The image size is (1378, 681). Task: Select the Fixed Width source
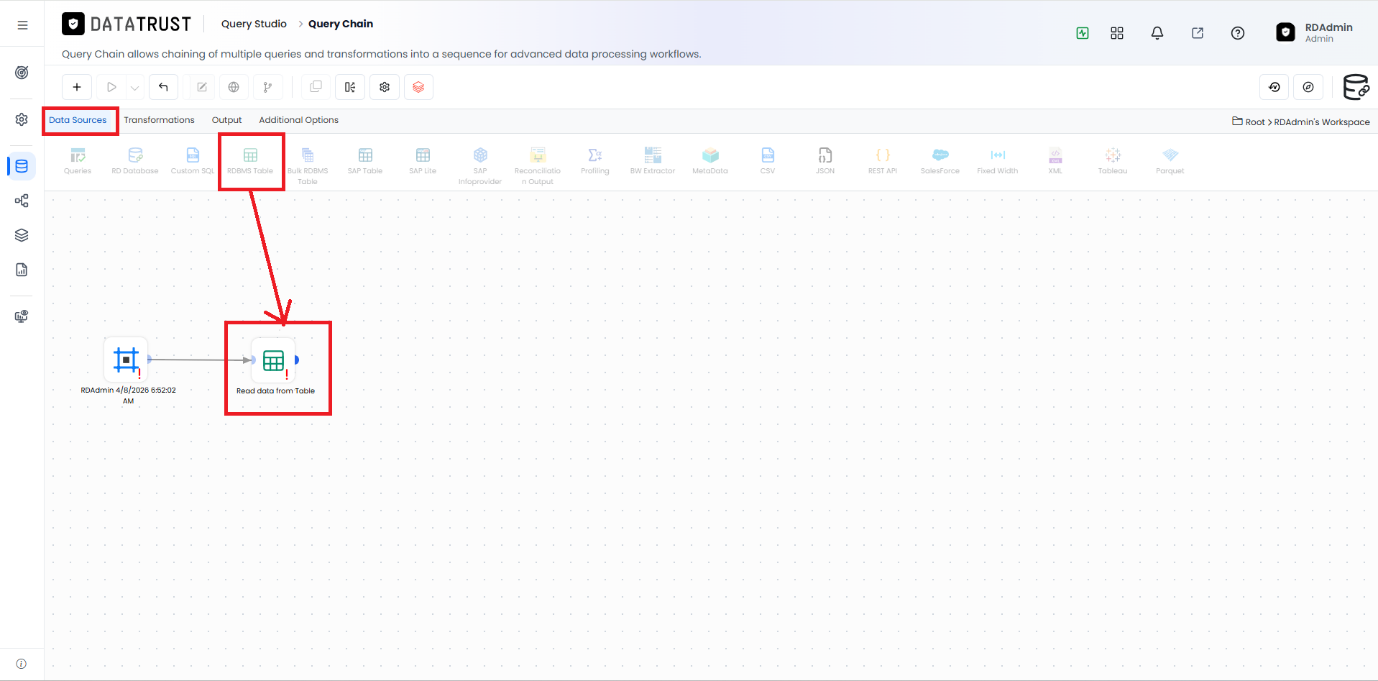(998, 160)
